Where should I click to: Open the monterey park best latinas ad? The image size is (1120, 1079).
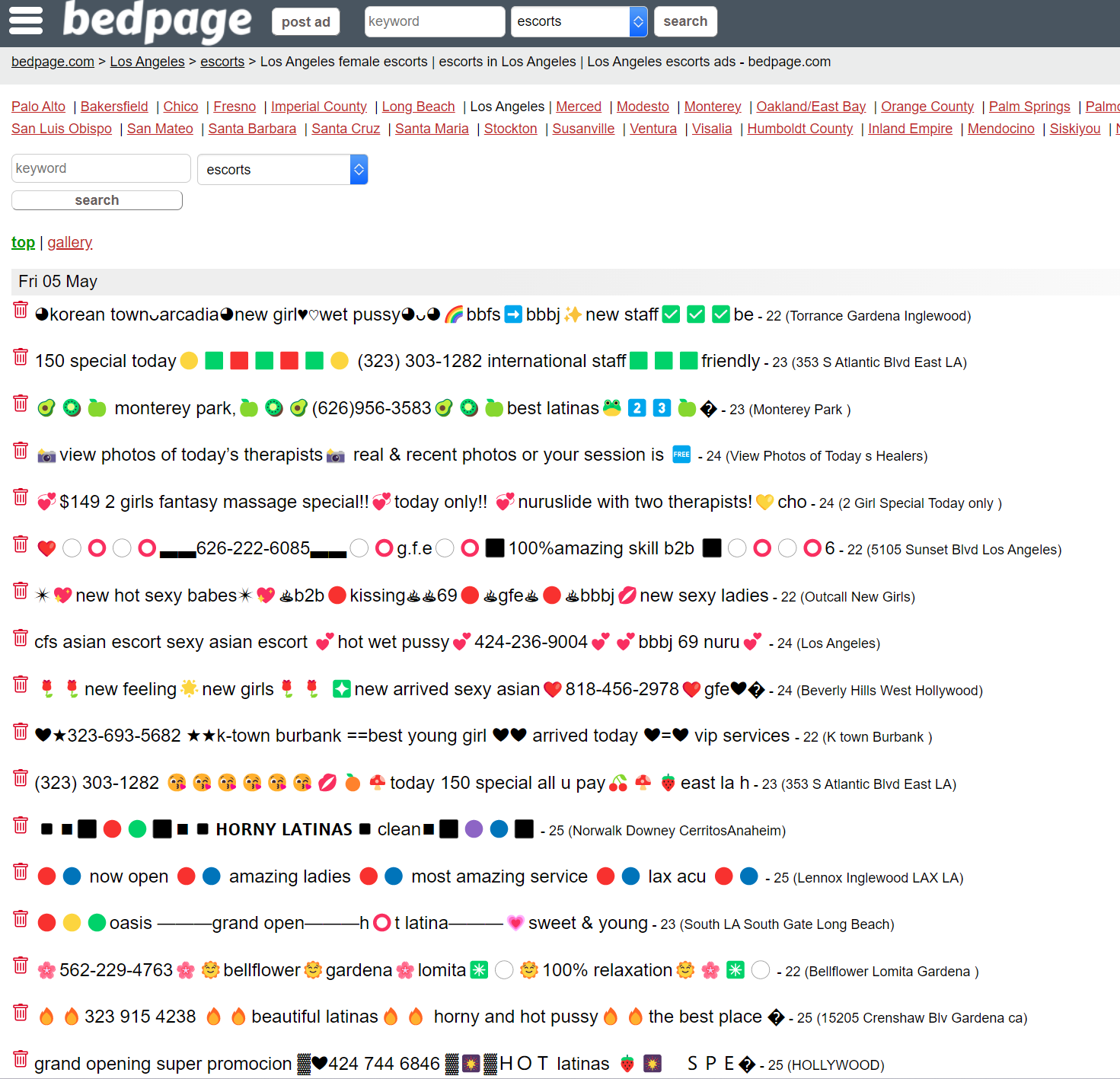click(x=377, y=408)
